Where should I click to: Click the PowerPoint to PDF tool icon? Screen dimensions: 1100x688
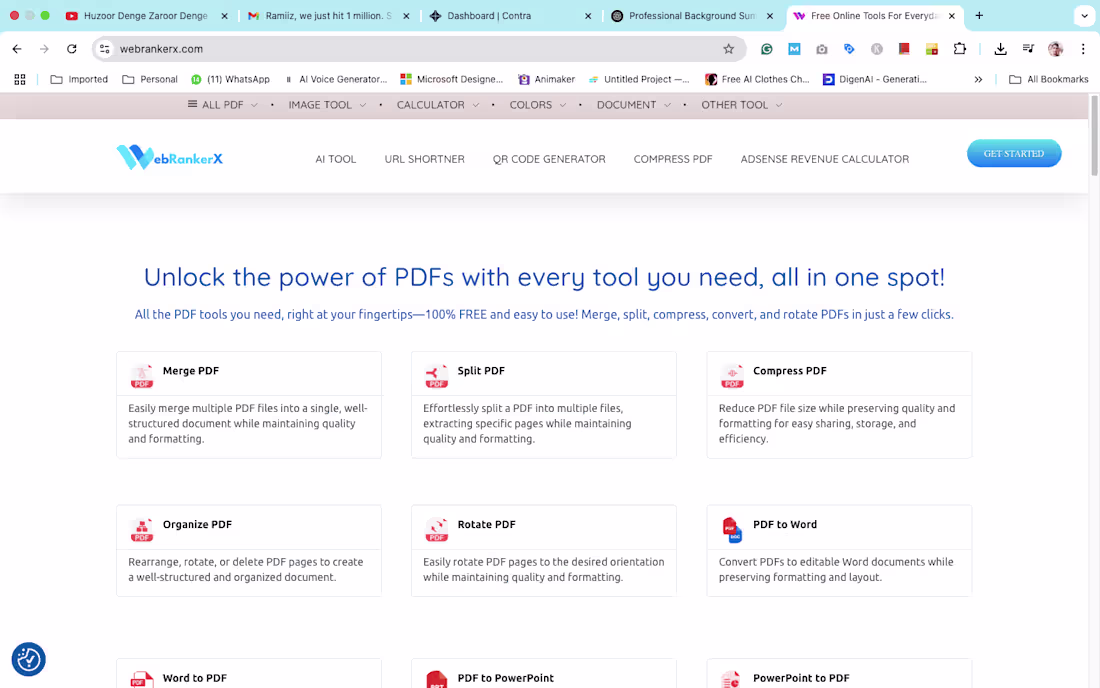tap(731, 679)
